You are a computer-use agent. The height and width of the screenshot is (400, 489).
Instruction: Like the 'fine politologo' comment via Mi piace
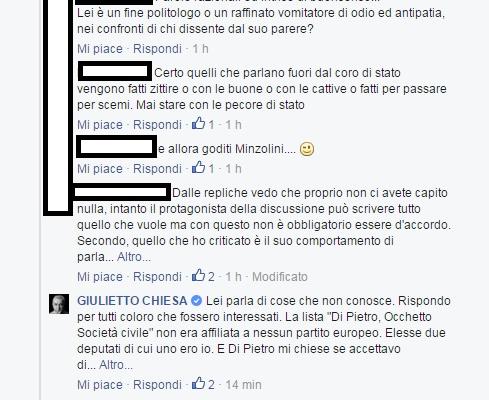100,49
